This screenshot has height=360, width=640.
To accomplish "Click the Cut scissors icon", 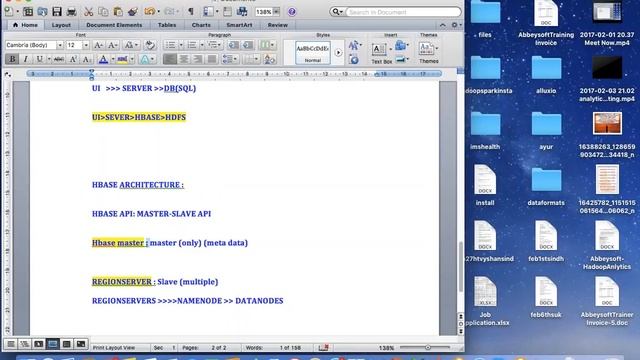I will tap(89, 11).
